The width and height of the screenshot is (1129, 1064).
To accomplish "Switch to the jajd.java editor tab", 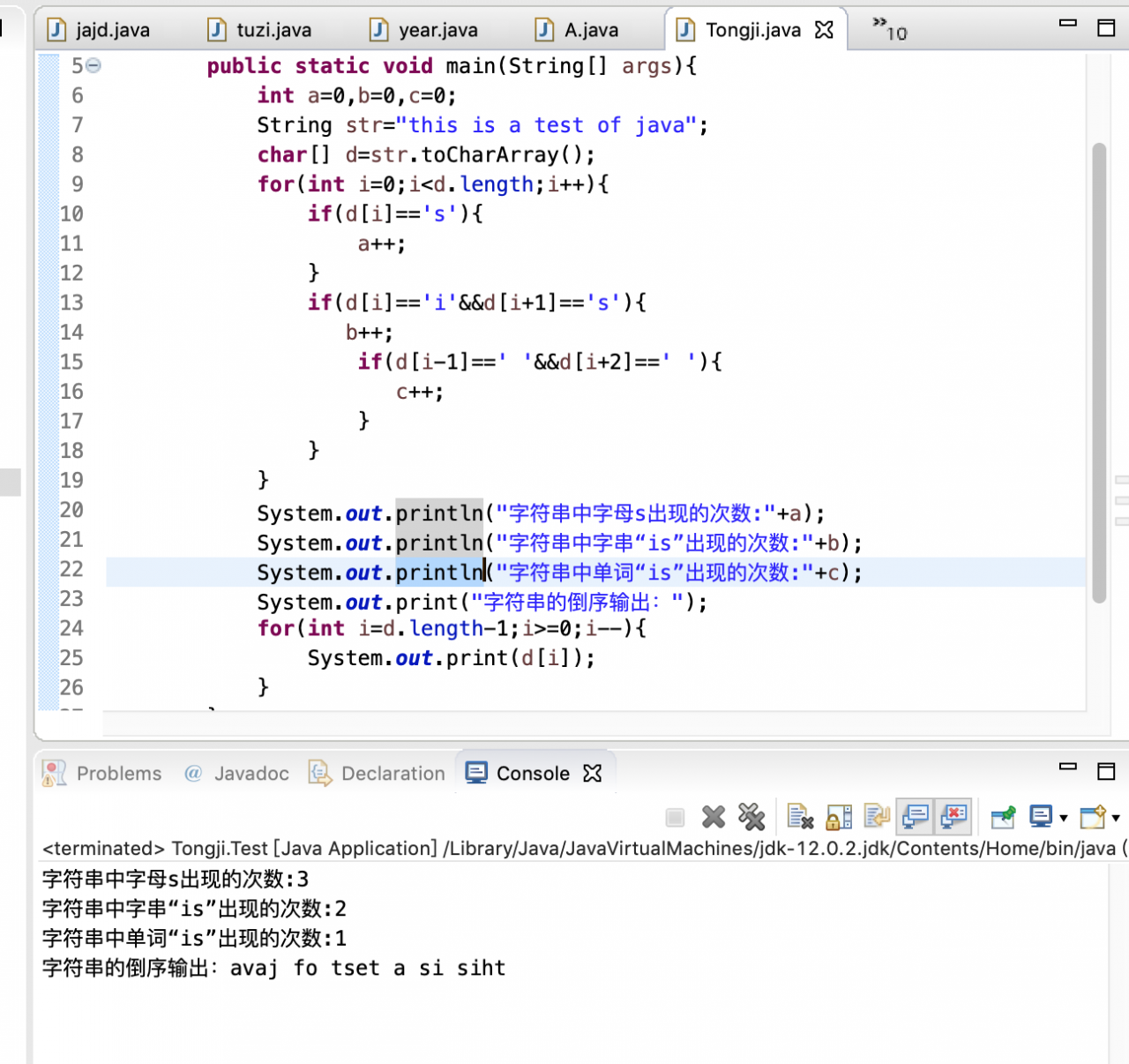I will (99, 30).
